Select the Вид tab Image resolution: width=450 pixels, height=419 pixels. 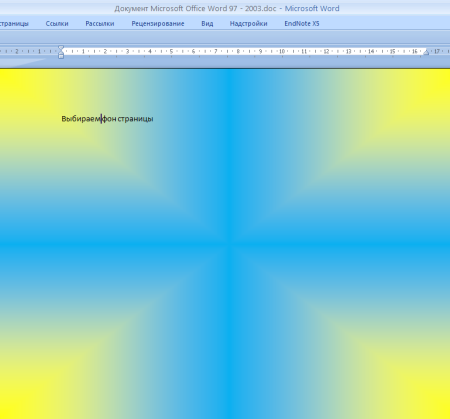click(x=207, y=24)
